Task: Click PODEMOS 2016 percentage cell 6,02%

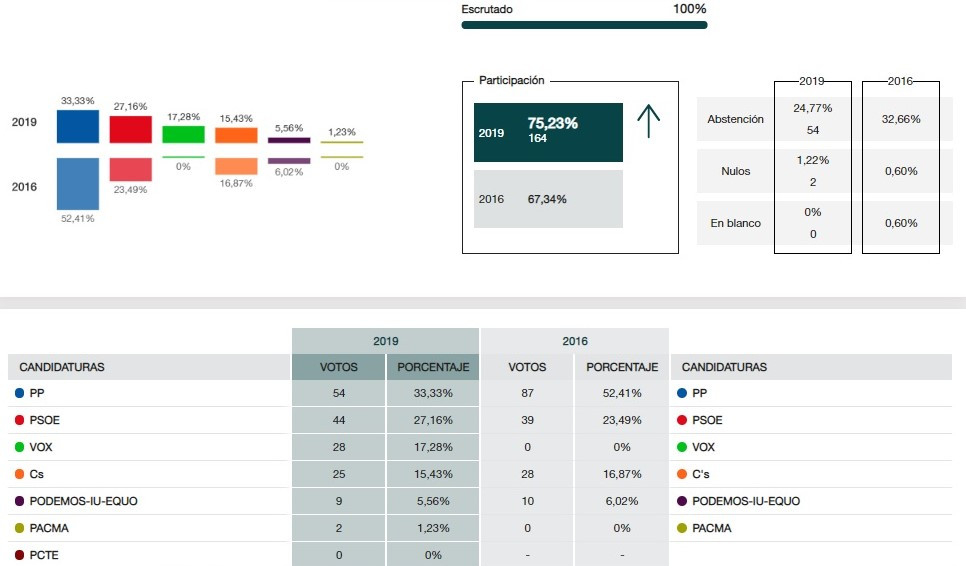Action: [622, 501]
